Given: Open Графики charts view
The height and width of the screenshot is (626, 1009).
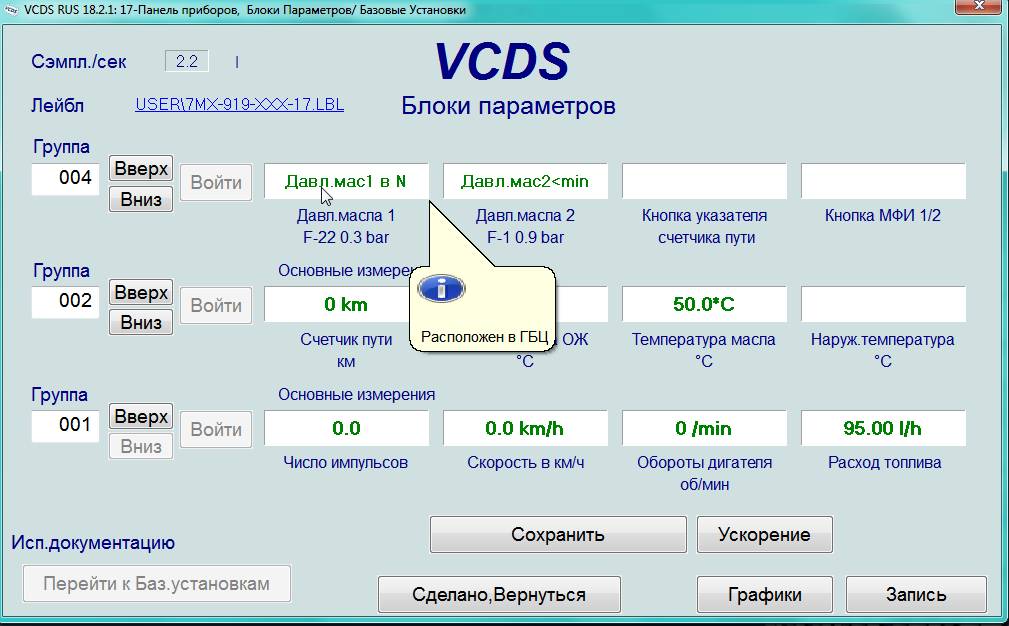Looking at the screenshot, I should [764, 594].
